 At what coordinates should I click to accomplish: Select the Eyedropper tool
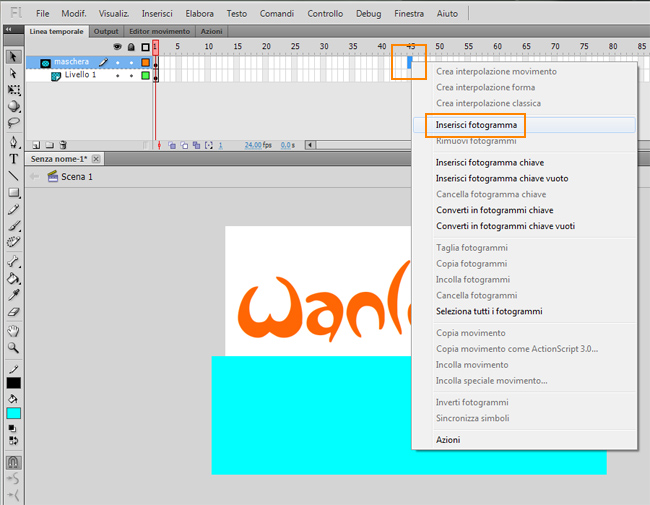coord(13,295)
